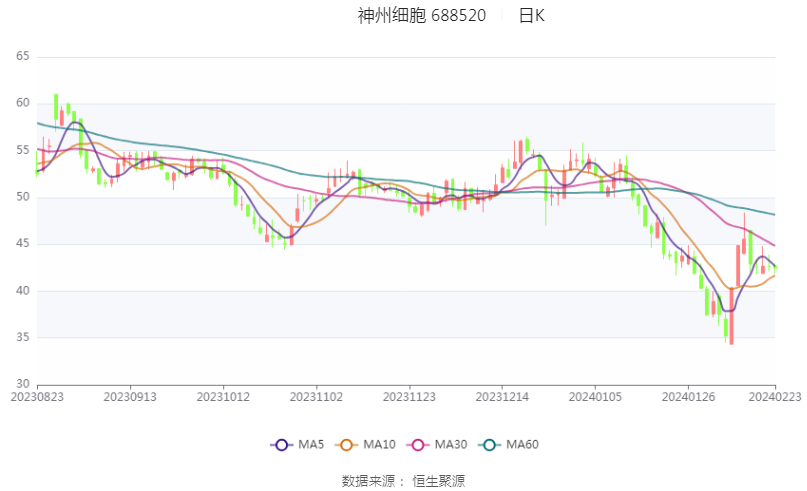This screenshot has width=807, height=491.
Task: Toggle the MA30 legend marker
Action: [x=418, y=445]
